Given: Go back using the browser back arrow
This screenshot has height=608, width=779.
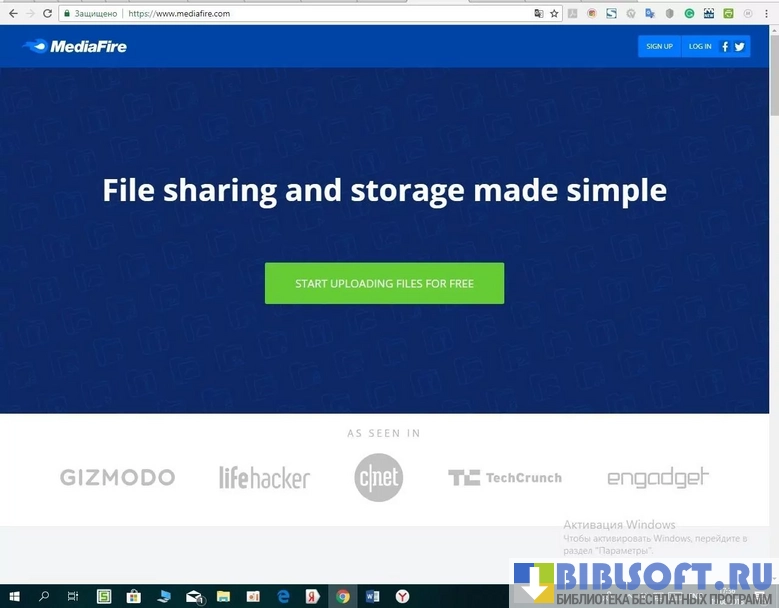Looking at the screenshot, I should pyautogui.click(x=12, y=14).
